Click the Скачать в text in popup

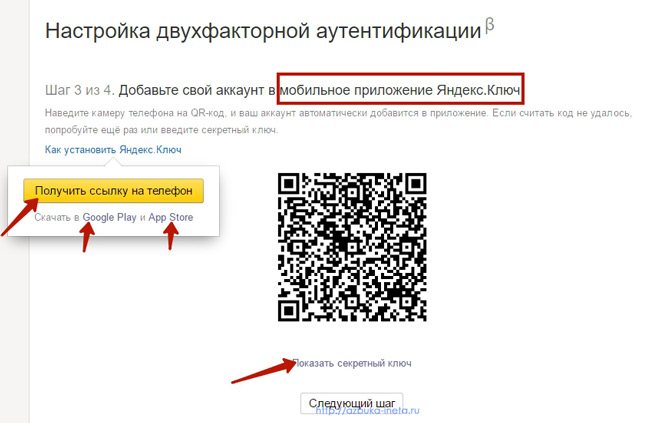(57, 217)
